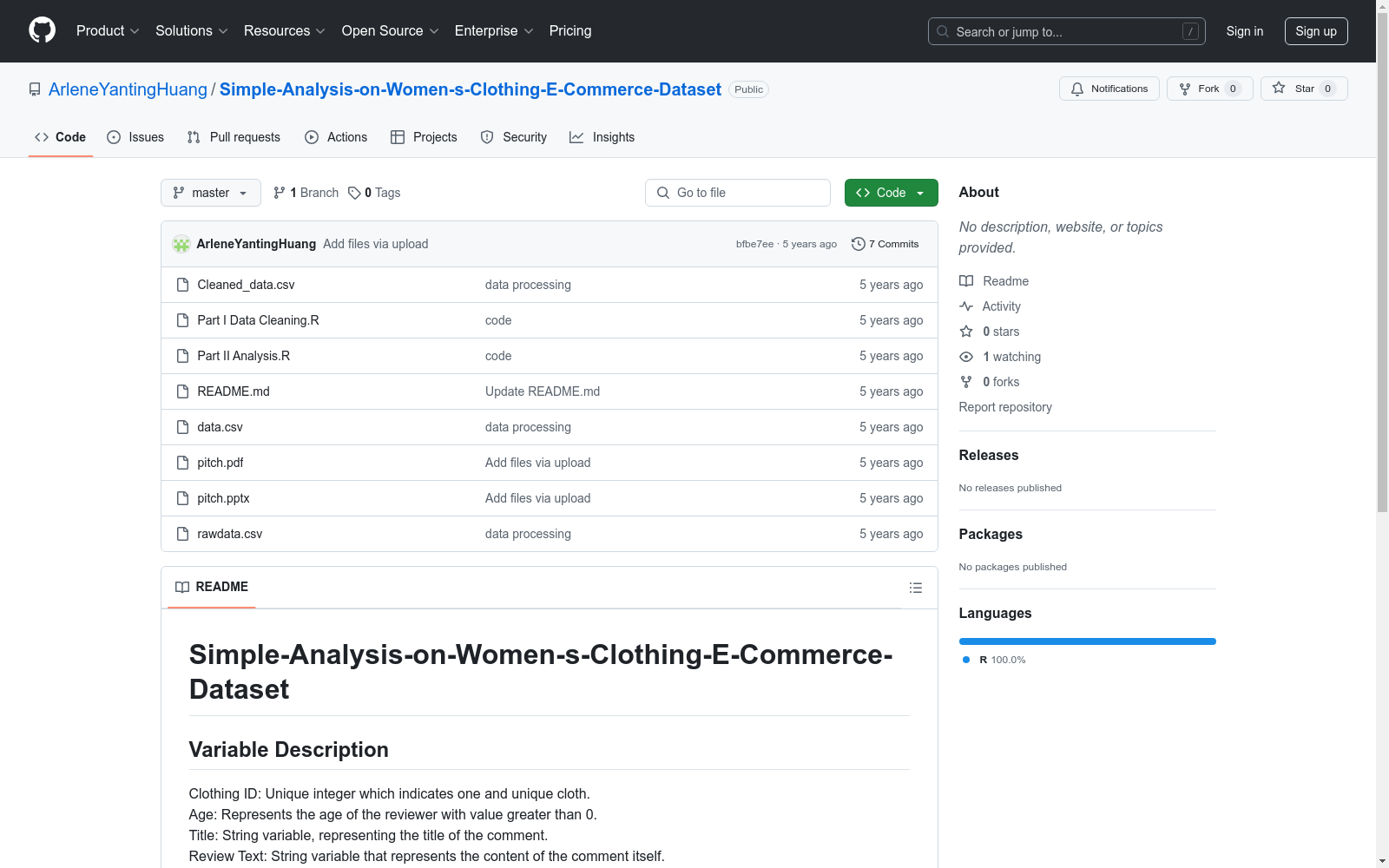
Task: Open the Activity link
Action: tap(990, 306)
